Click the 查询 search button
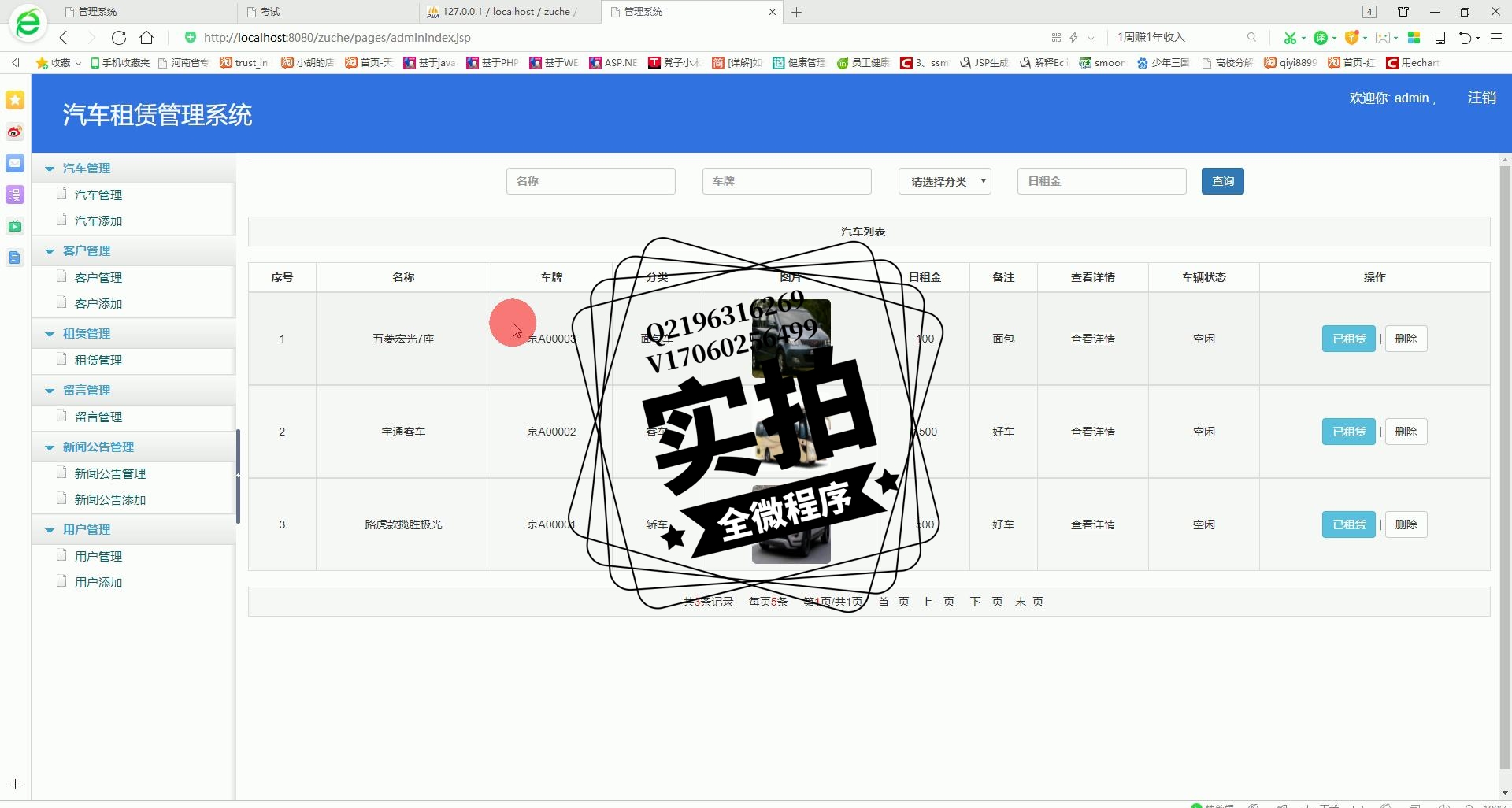Screen dimensions: 1512x808 point(1222,181)
